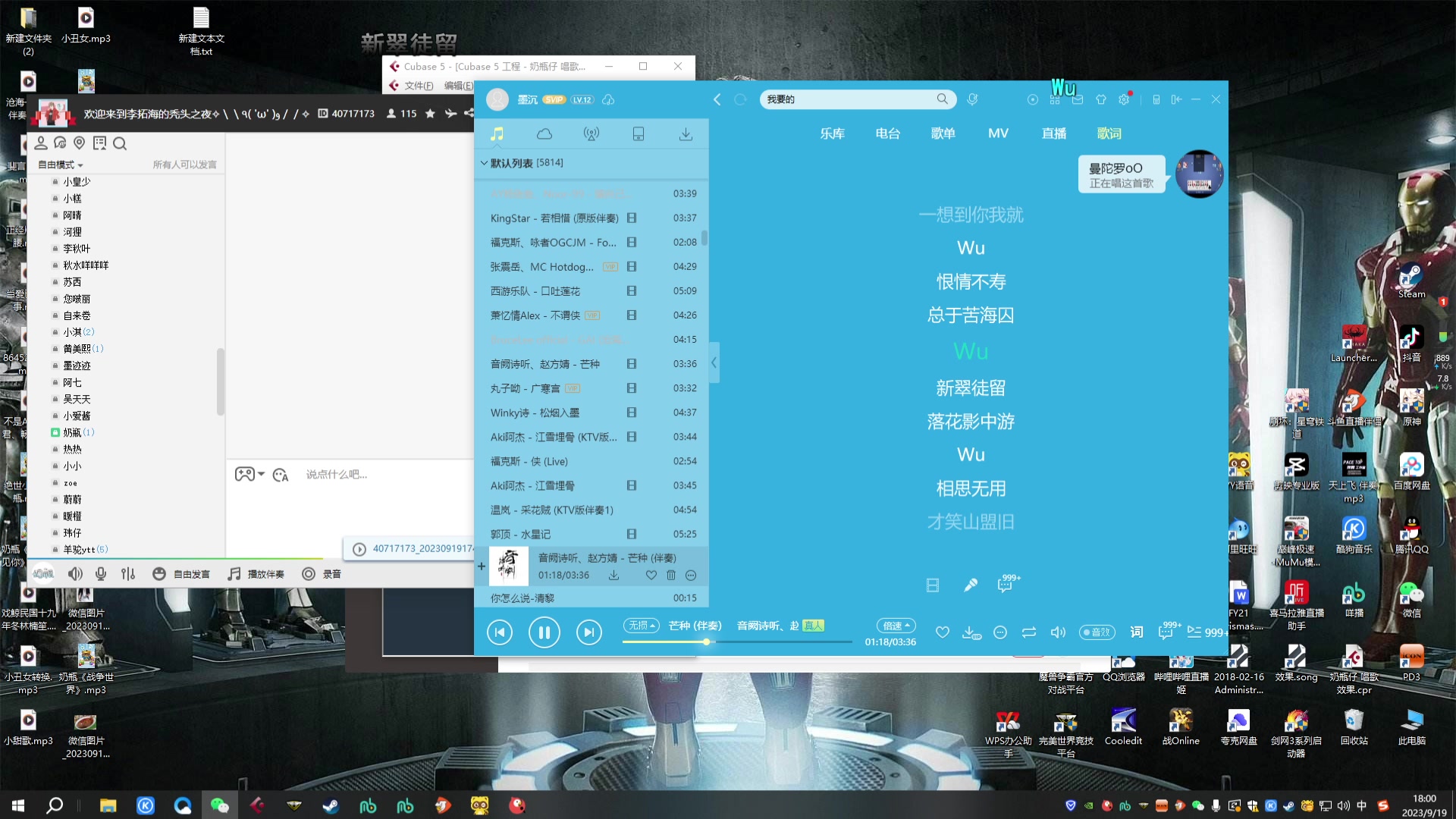Expand the game controller dropdown in YY chat

(261, 474)
